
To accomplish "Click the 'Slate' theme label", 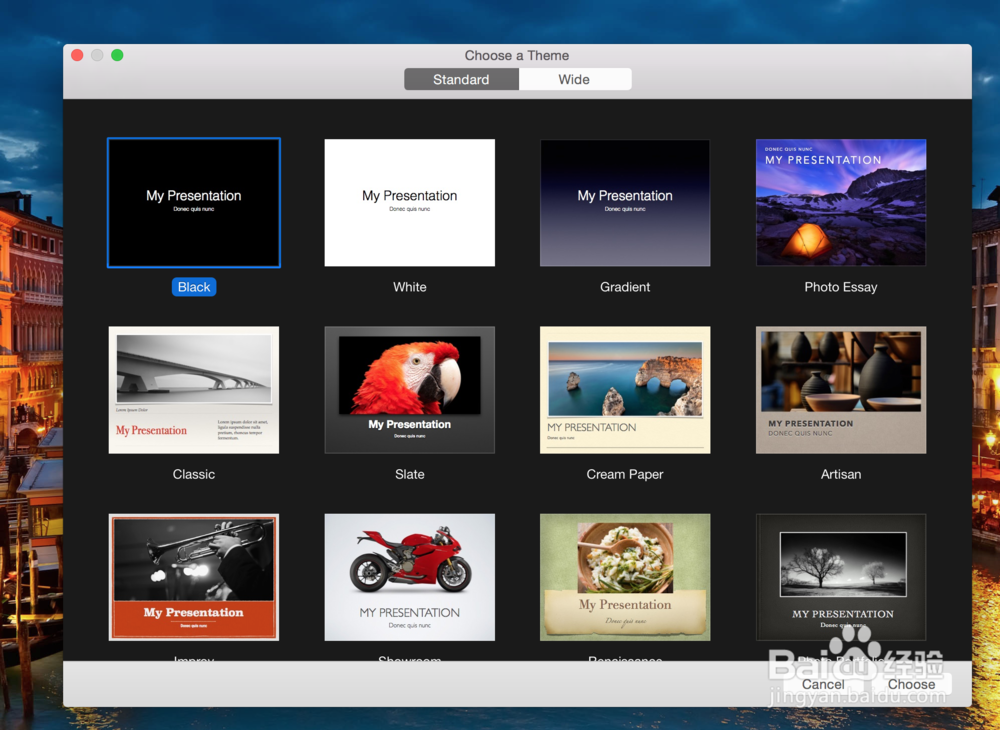I will [x=409, y=474].
